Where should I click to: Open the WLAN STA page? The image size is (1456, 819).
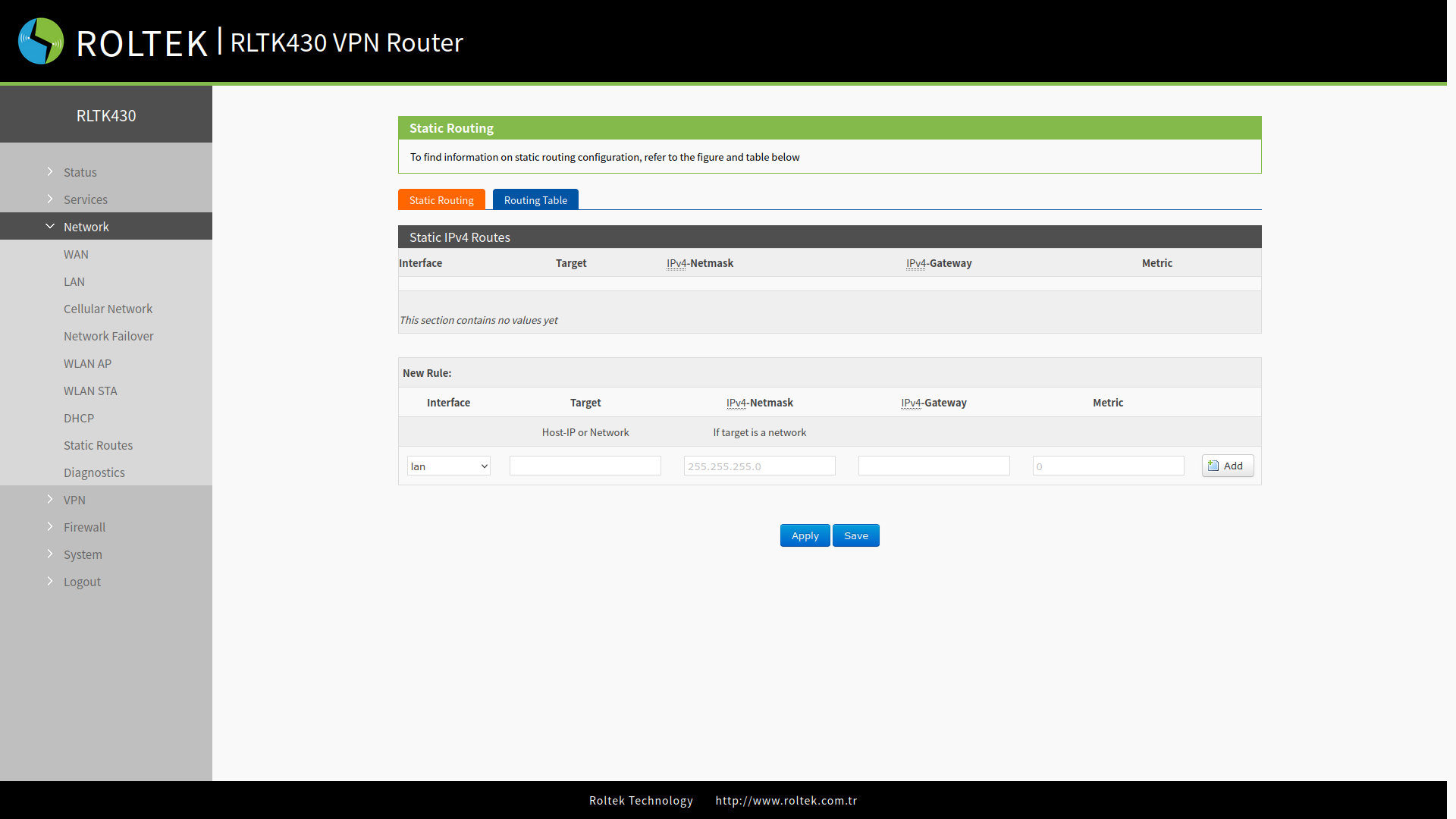[90, 391]
